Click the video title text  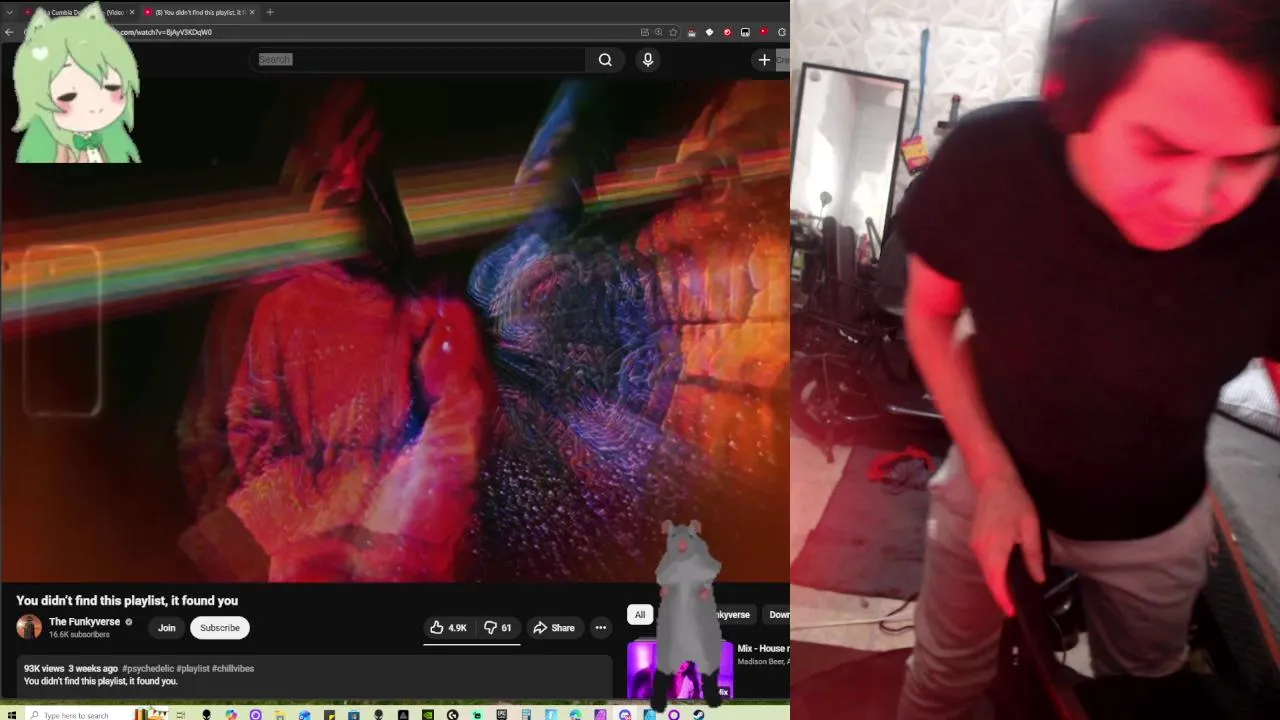pyautogui.click(x=127, y=600)
